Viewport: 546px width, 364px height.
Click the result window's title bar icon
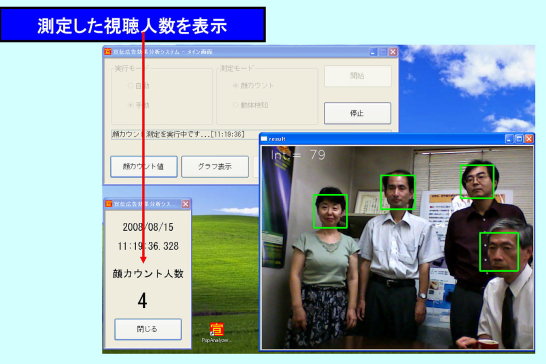pos(264,139)
